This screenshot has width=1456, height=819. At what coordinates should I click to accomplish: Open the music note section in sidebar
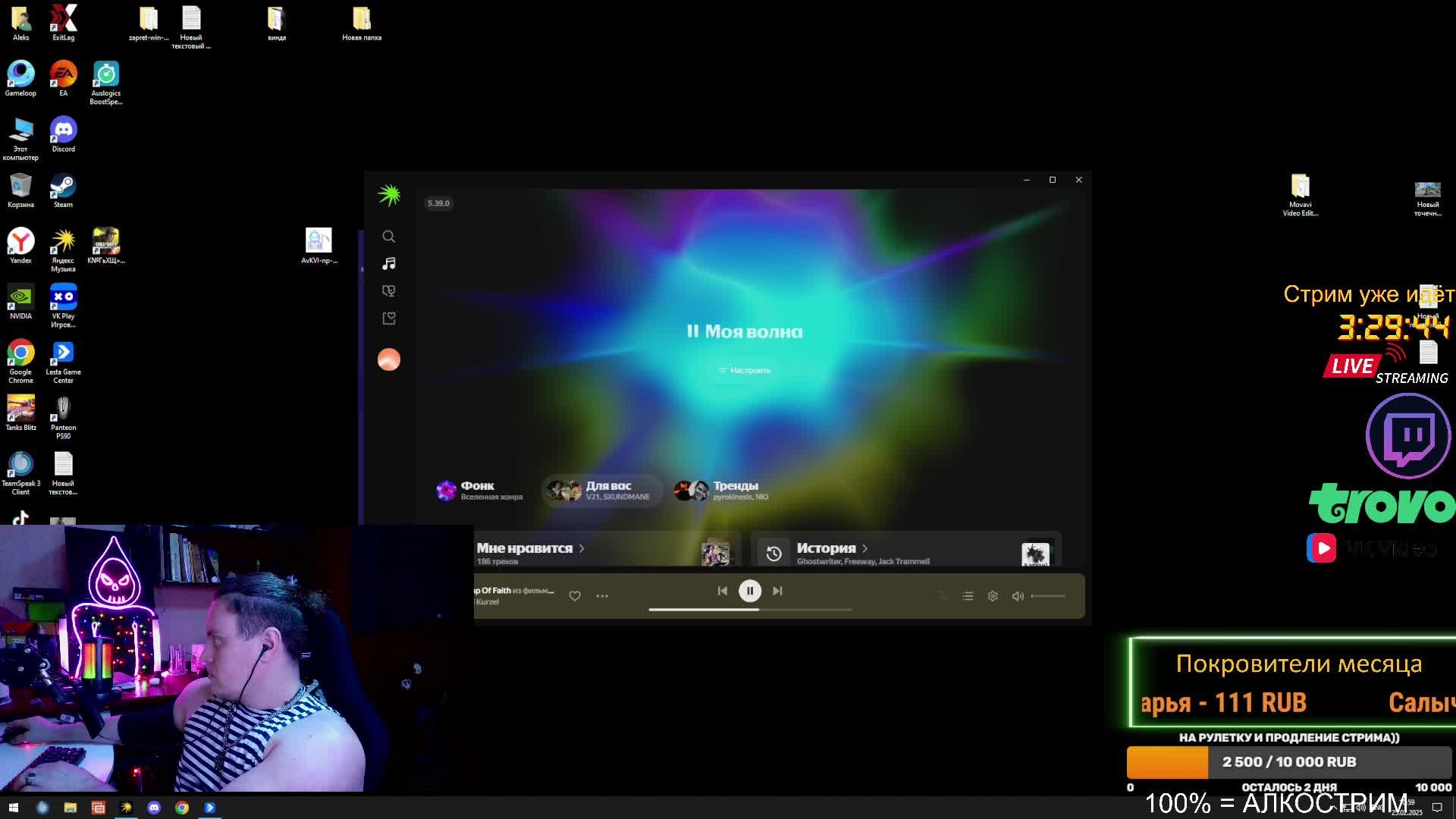click(388, 264)
